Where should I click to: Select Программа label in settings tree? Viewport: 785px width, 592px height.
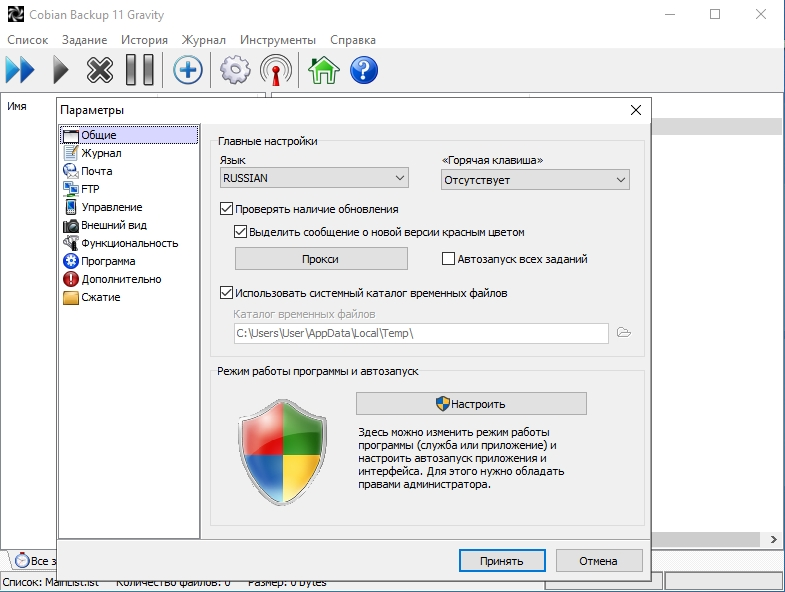pos(108,261)
